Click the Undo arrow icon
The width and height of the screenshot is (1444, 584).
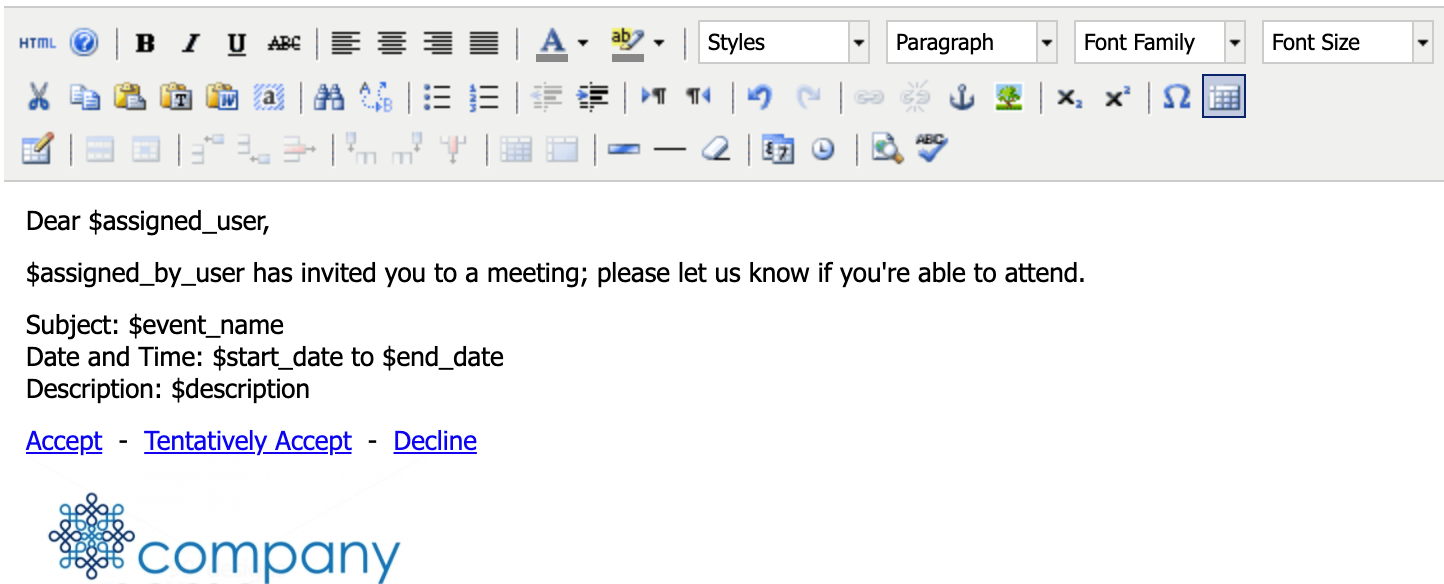(x=760, y=97)
